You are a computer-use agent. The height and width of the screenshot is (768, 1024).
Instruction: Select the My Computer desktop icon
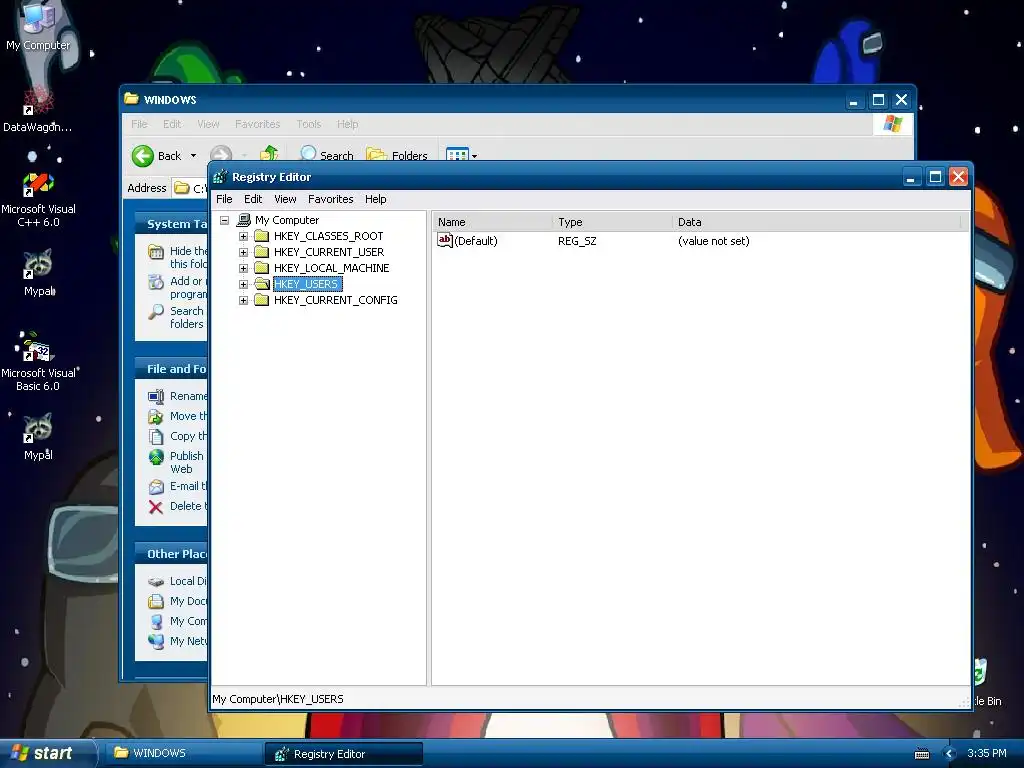tap(38, 26)
